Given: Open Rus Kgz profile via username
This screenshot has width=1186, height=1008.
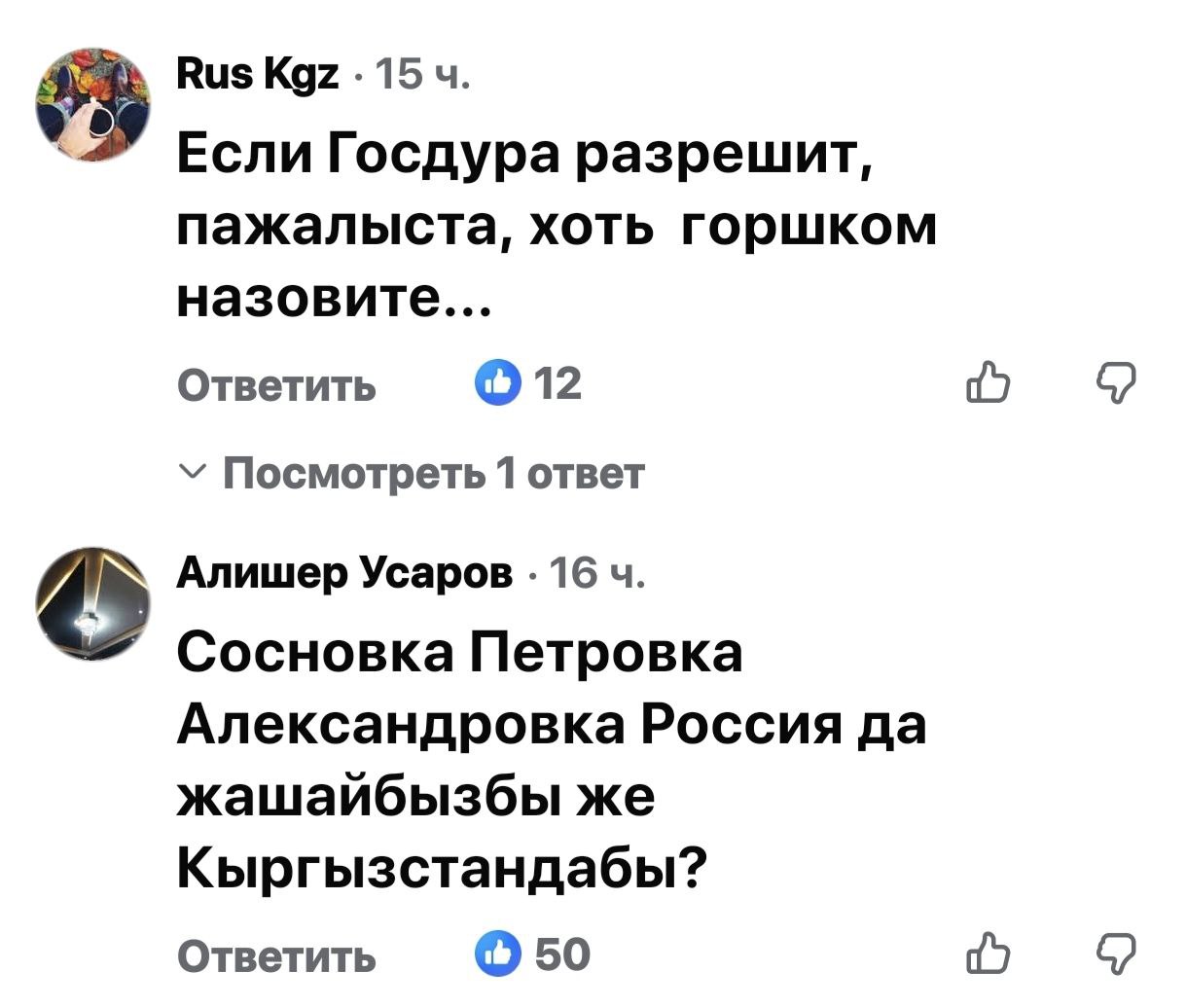Looking at the screenshot, I should pyautogui.click(x=259, y=72).
